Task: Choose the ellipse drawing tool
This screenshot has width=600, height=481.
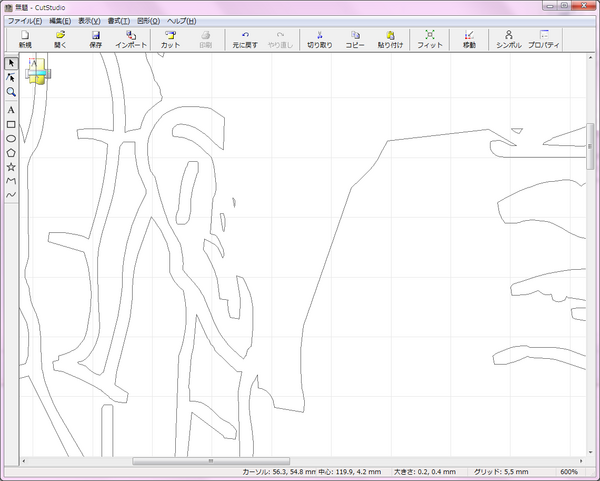Action: tap(11, 138)
